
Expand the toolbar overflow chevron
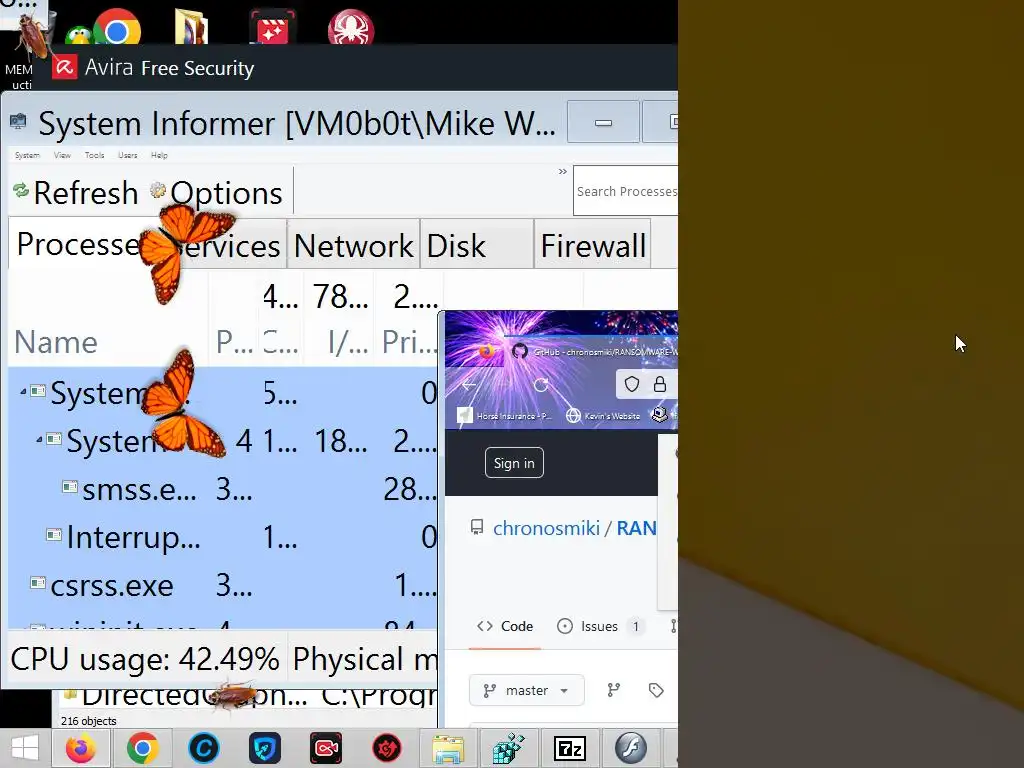(x=562, y=172)
